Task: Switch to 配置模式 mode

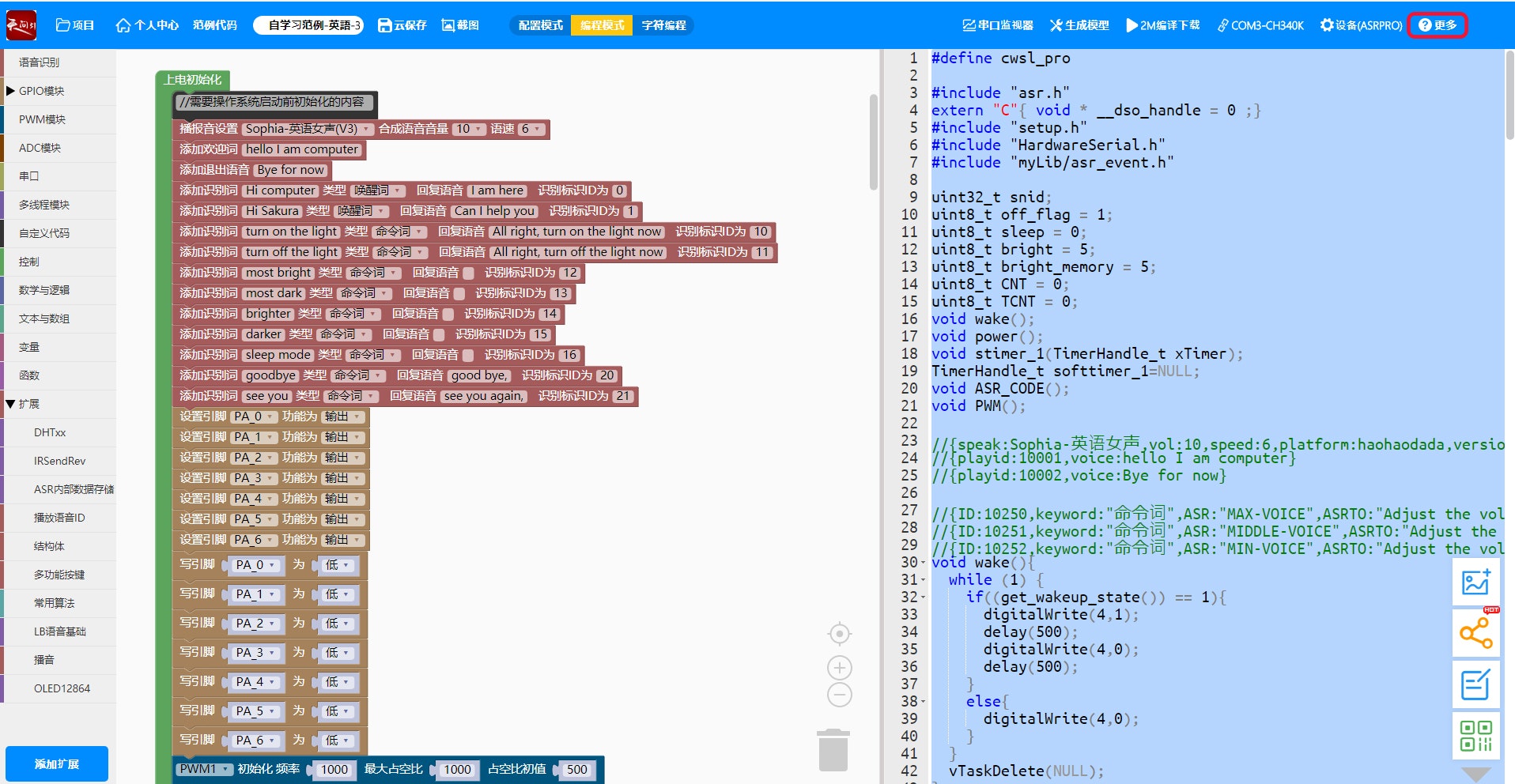Action: coord(540,25)
